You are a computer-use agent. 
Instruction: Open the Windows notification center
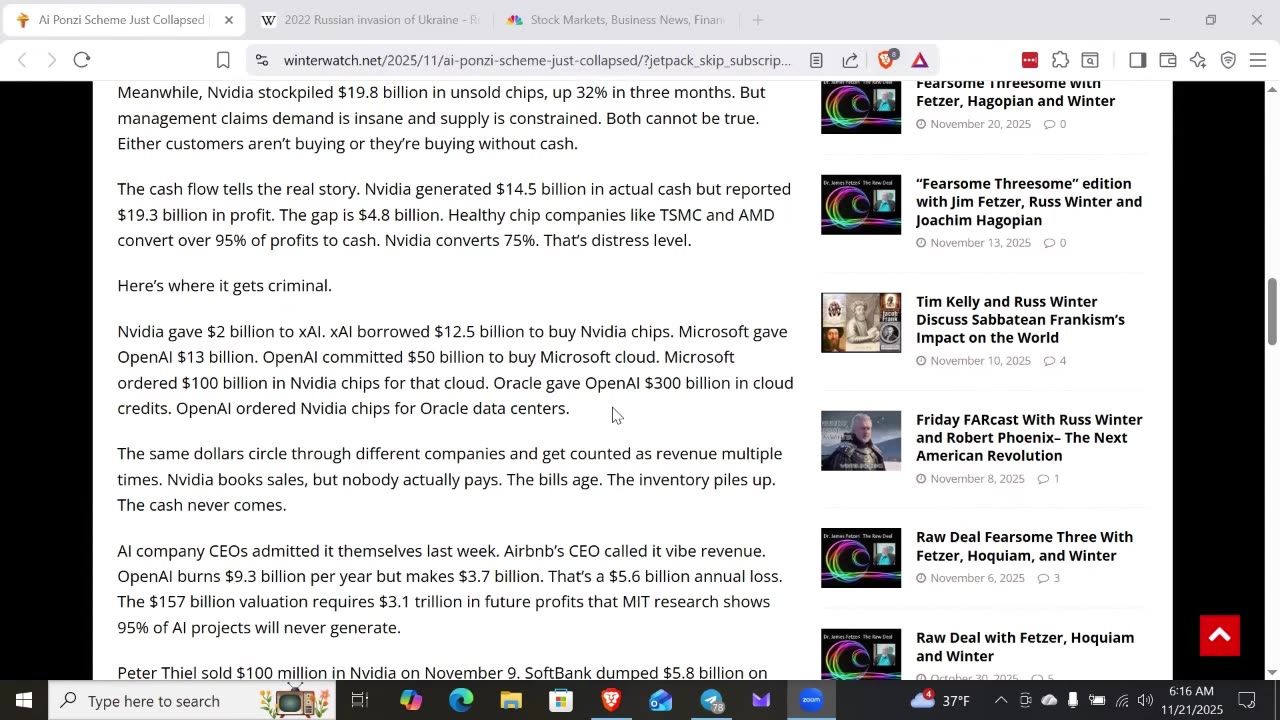tap(1247, 700)
